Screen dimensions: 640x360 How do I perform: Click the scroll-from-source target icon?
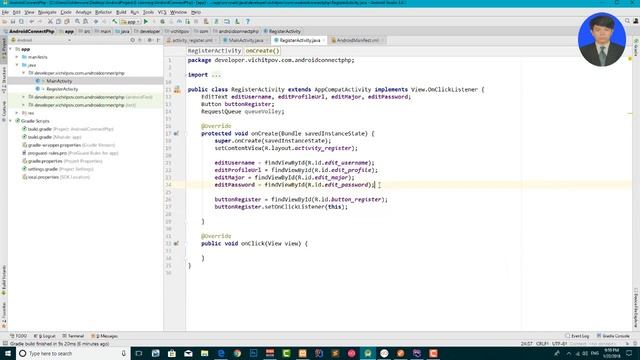132,40
